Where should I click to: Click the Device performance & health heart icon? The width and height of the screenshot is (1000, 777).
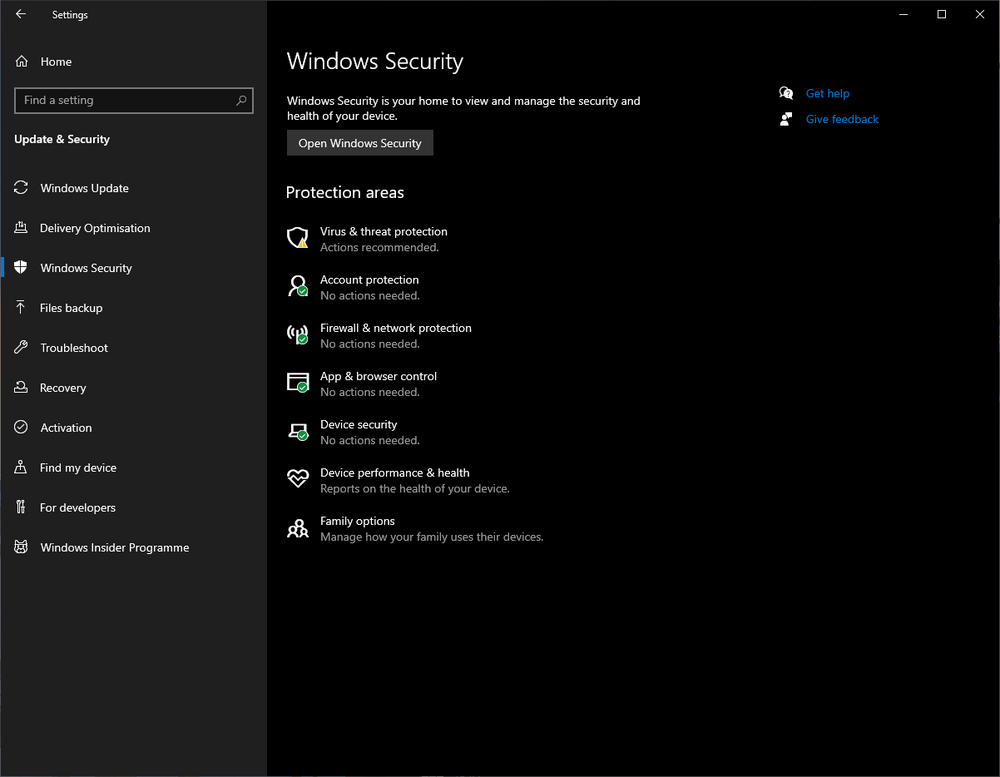[298, 479]
